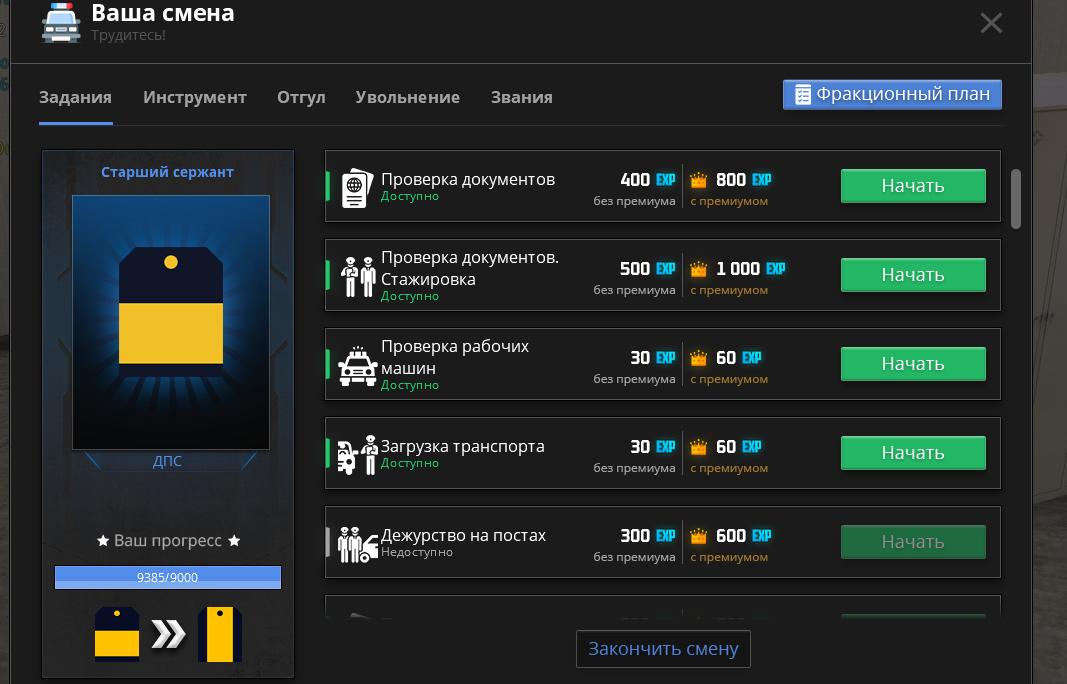Open the Отгул tab

click(301, 97)
